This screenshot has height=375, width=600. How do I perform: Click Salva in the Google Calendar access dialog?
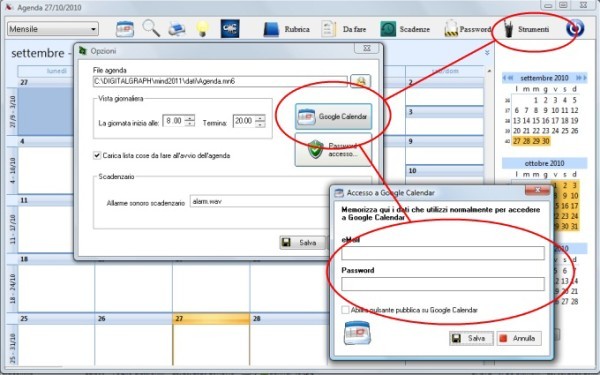coord(471,338)
